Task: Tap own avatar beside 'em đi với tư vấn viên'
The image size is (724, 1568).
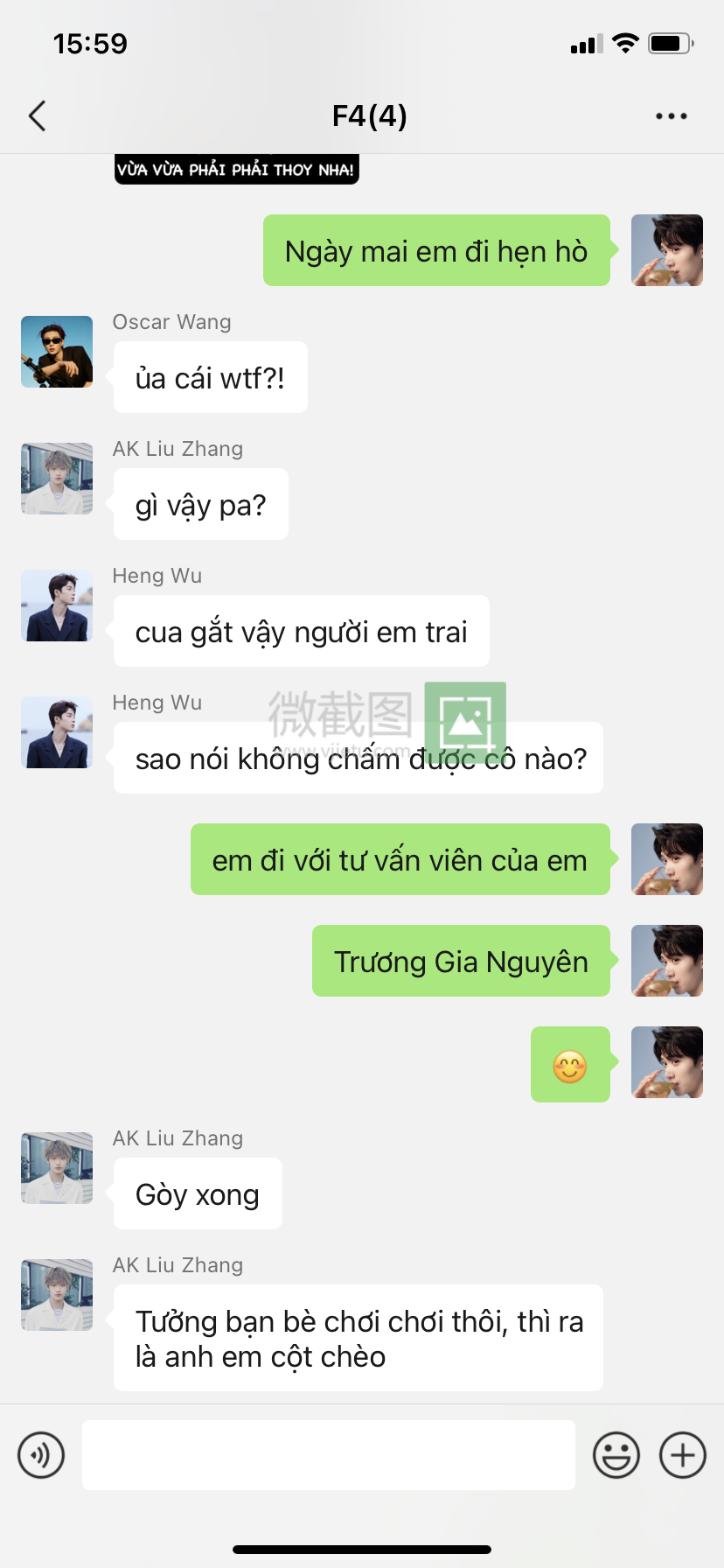Action: [667, 859]
